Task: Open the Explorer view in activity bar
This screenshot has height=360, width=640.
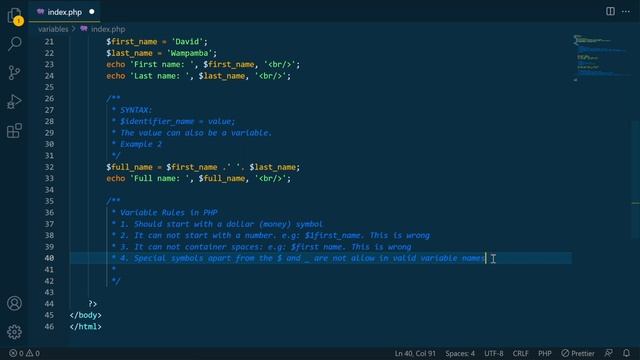Action: [15, 16]
